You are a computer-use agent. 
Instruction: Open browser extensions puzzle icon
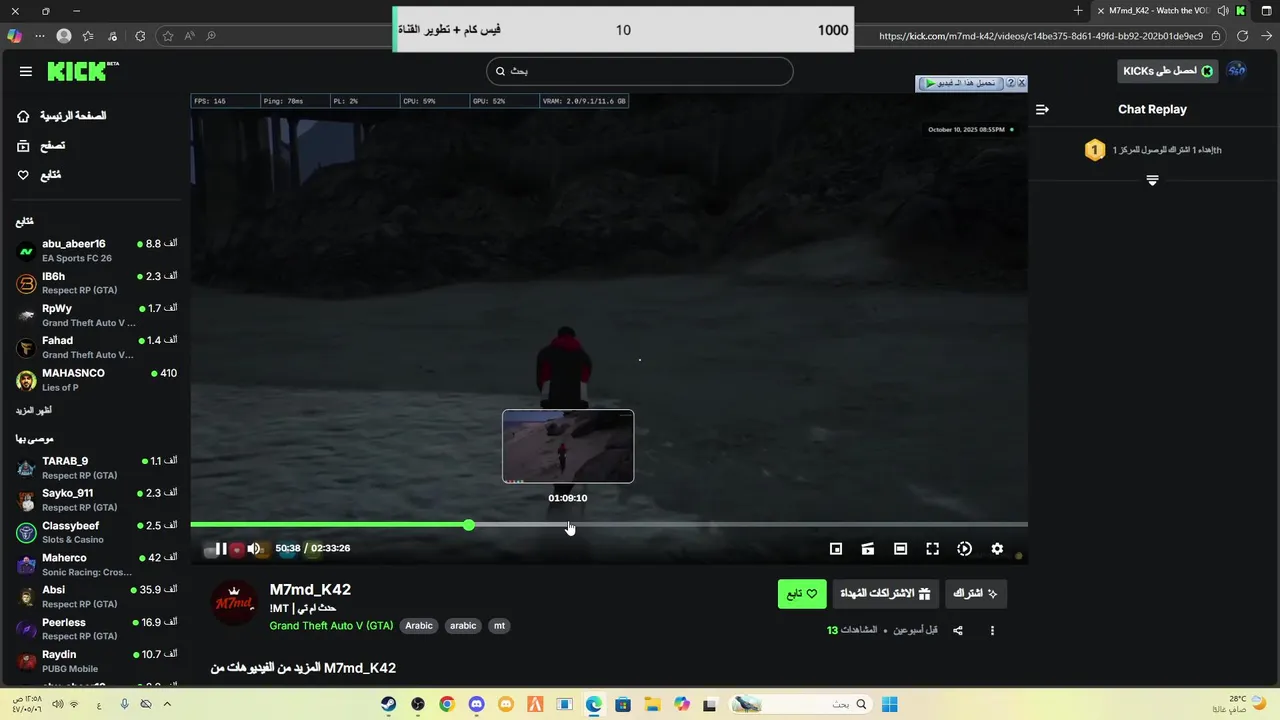pos(140,36)
